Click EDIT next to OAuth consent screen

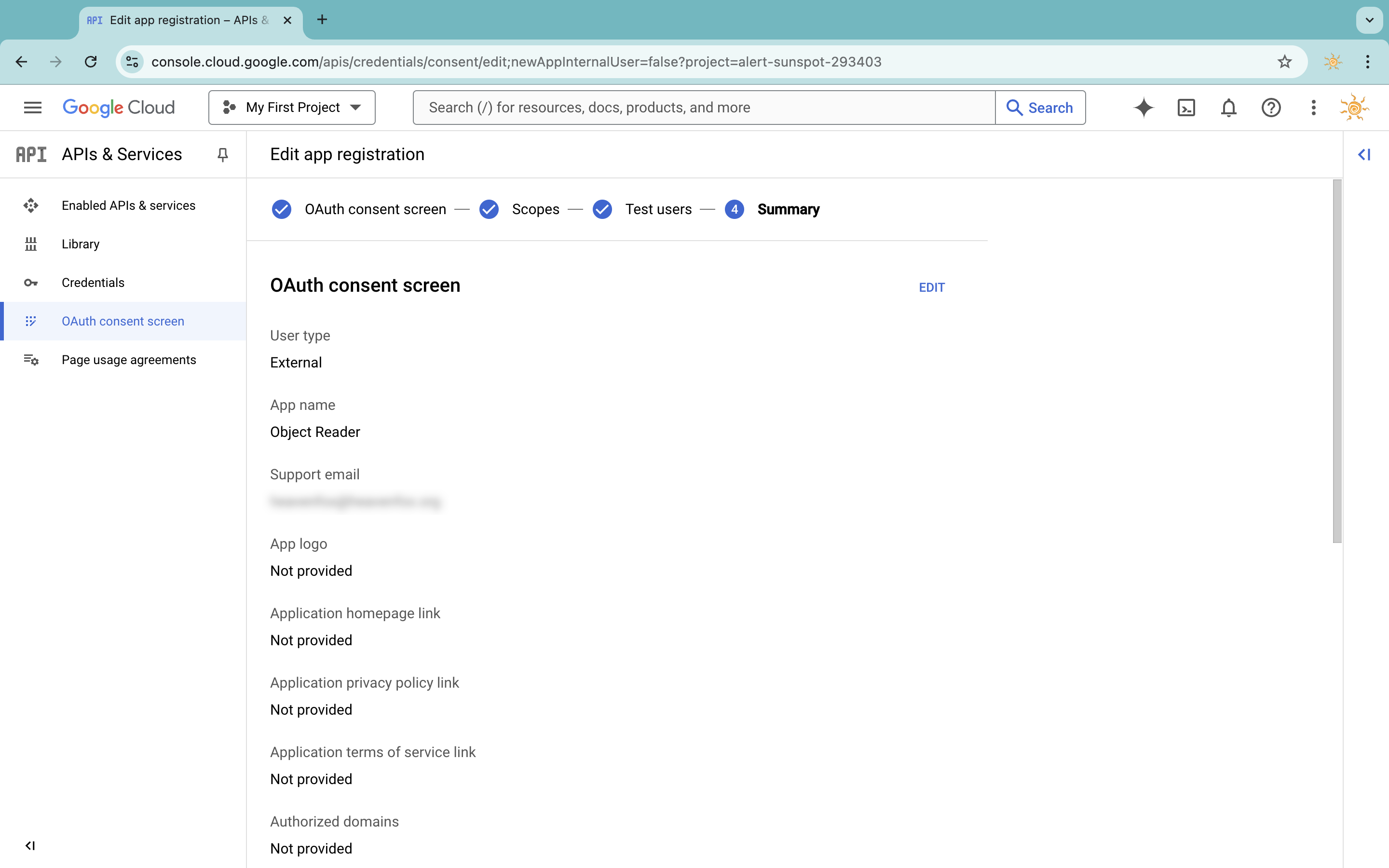(931, 287)
